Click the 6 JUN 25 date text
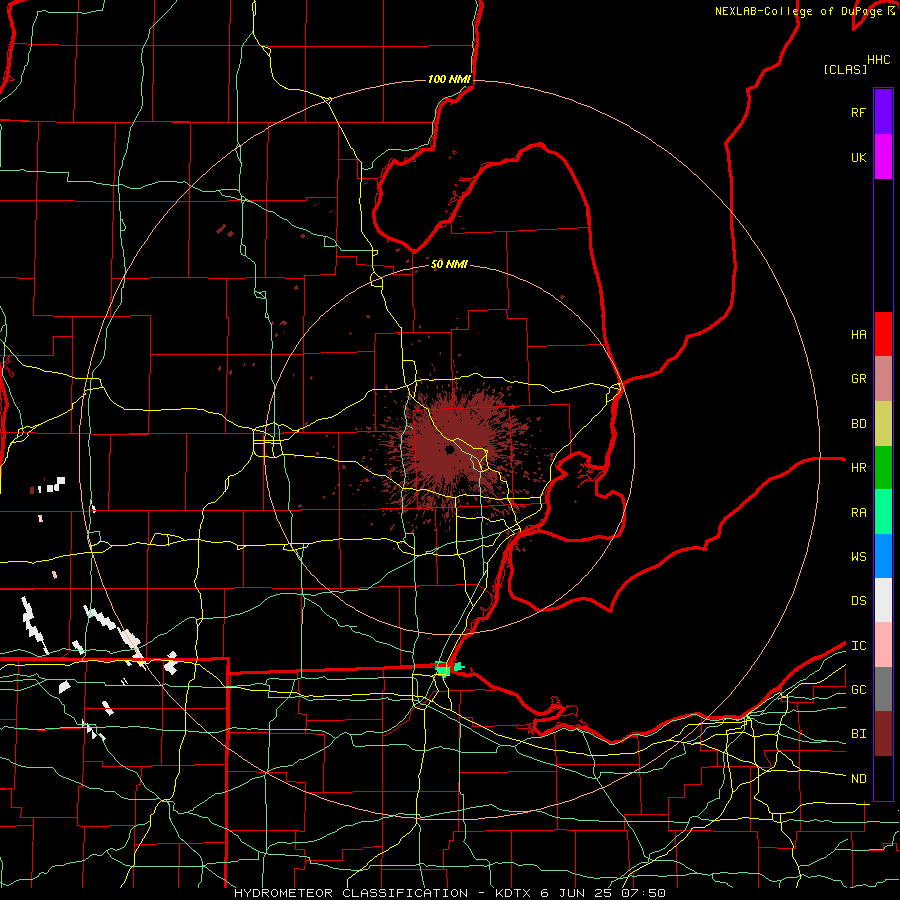This screenshot has width=900, height=900. click(x=578, y=893)
